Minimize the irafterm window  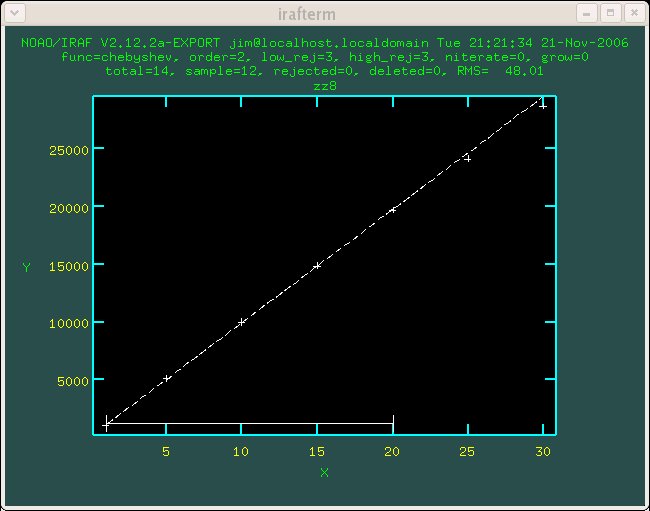pyautogui.click(x=587, y=13)
